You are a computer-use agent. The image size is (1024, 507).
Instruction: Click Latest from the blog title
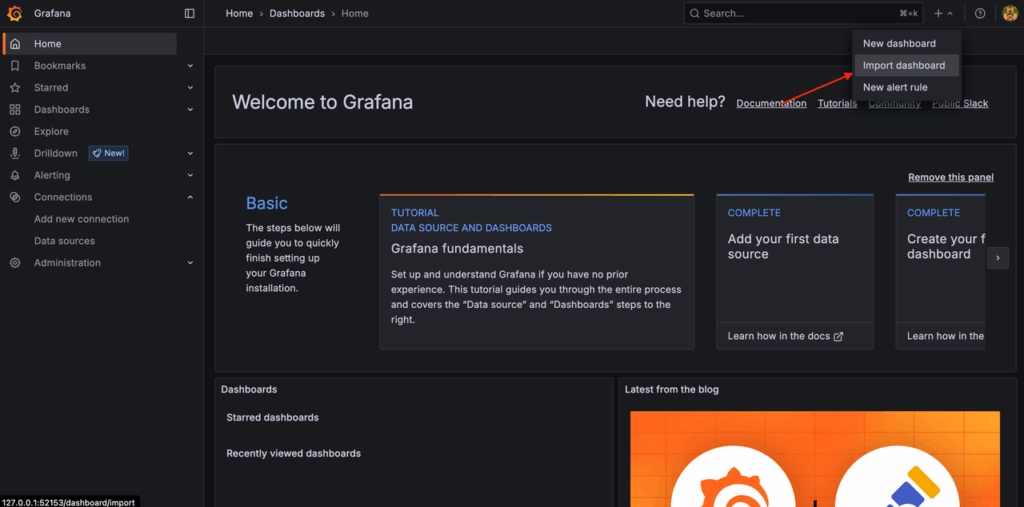(x=671, y=389)
